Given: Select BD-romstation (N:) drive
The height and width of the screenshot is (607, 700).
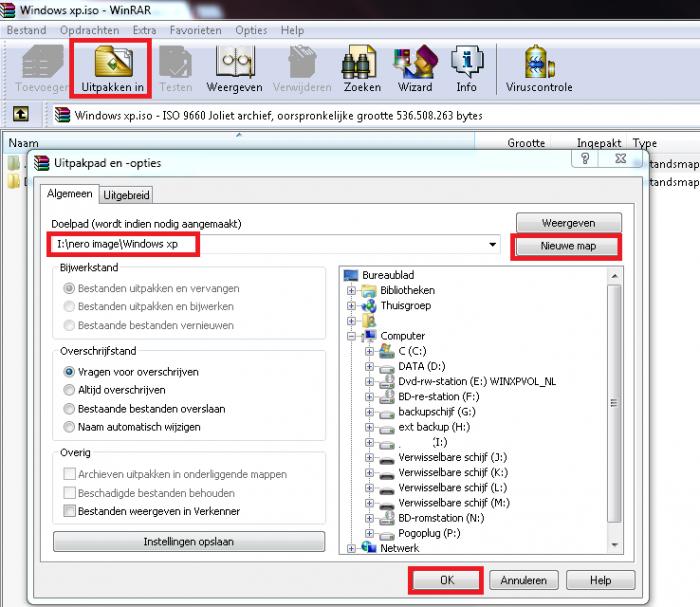Looking at the screenshot, I should (441, 518).
